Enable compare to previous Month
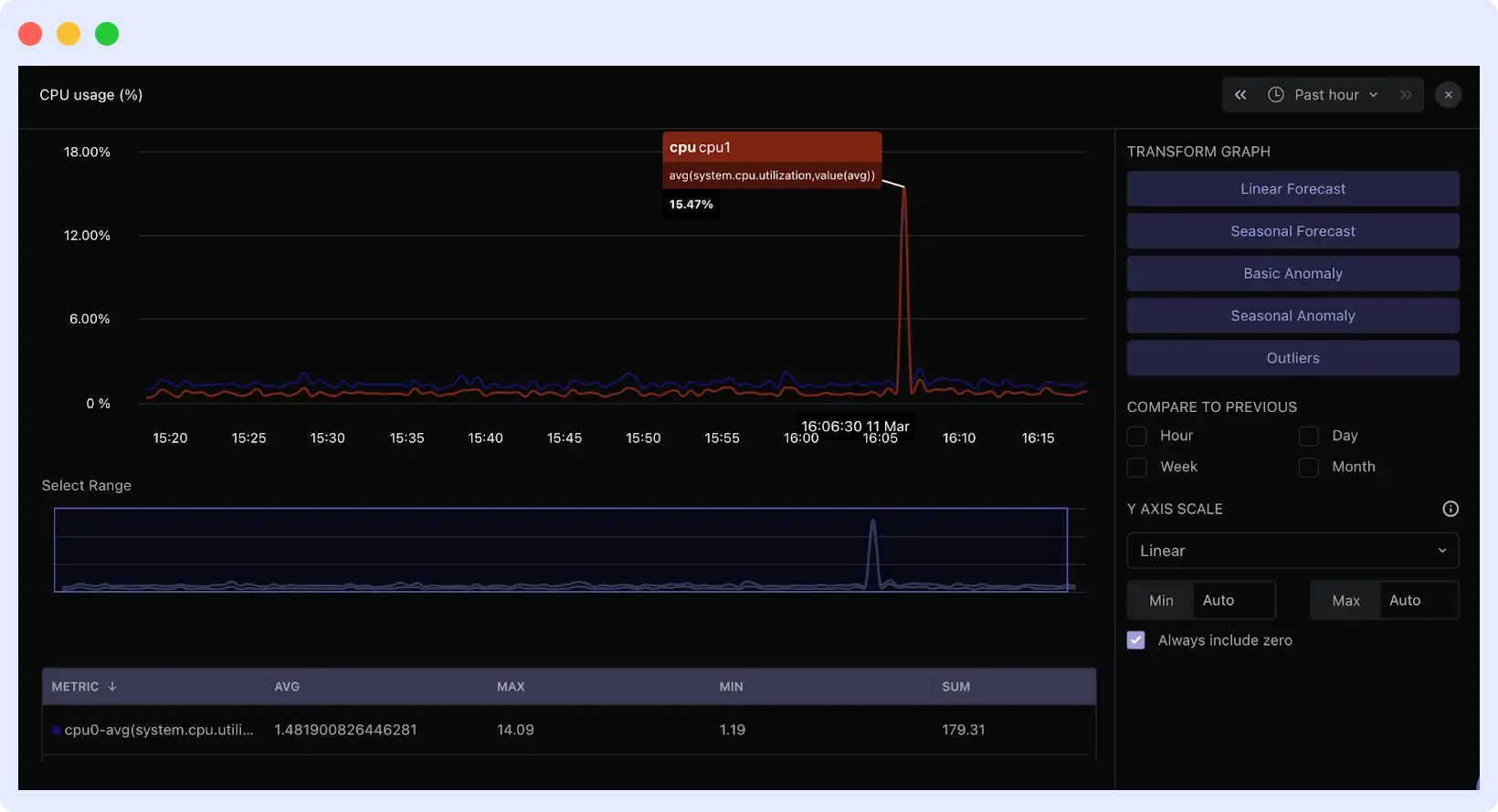The height and width of the screenshot is (812, 1498). 1309,468
